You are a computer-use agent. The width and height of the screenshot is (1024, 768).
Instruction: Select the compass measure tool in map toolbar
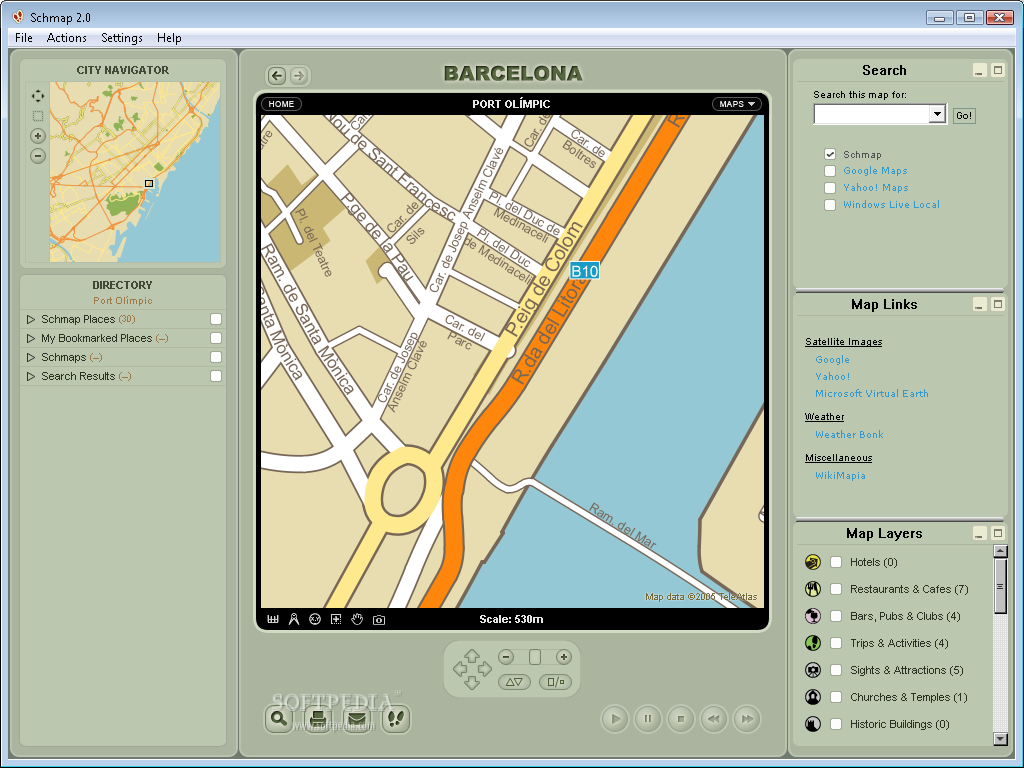(294, 619)
